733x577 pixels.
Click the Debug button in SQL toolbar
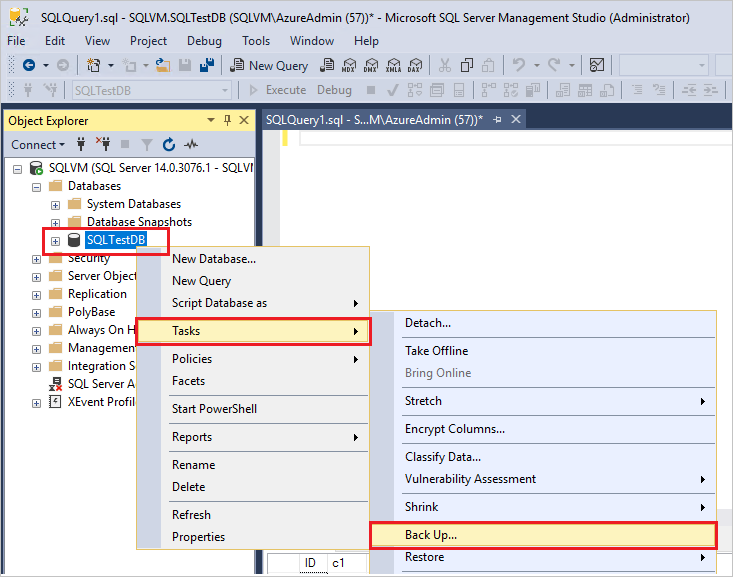tap(334, 90)
